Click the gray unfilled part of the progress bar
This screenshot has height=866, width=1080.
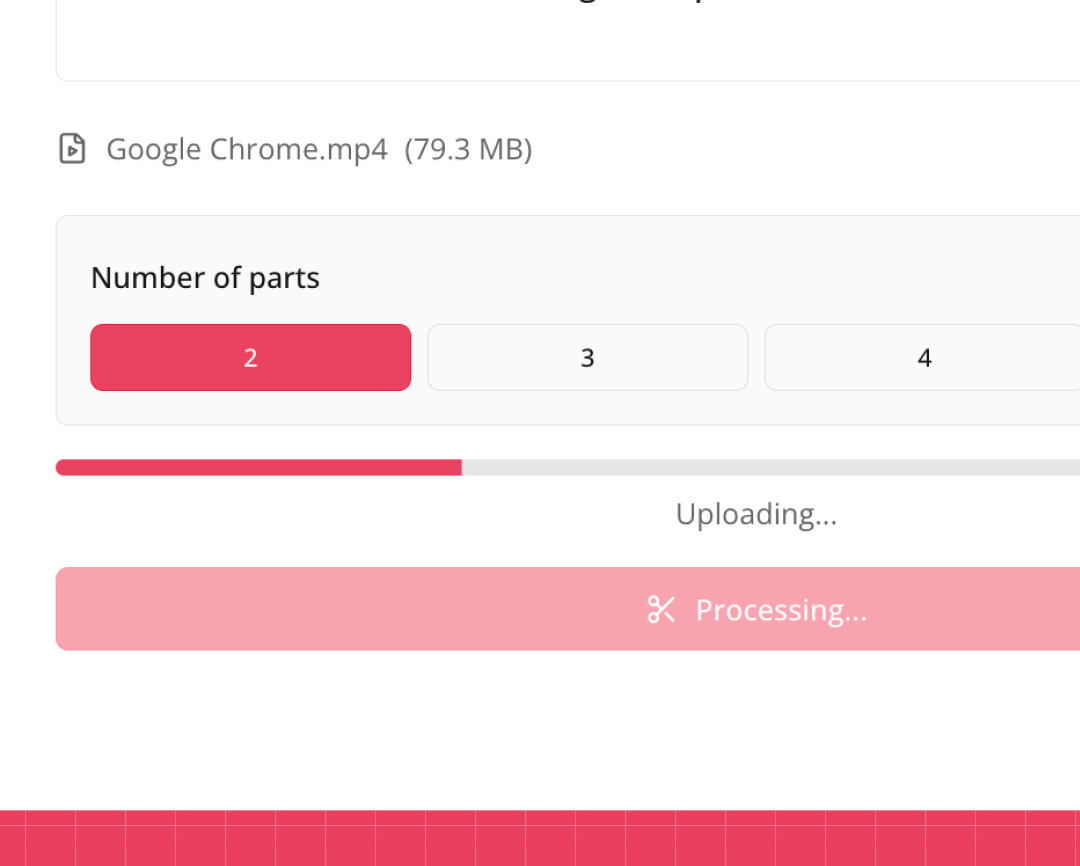point(770,467)
